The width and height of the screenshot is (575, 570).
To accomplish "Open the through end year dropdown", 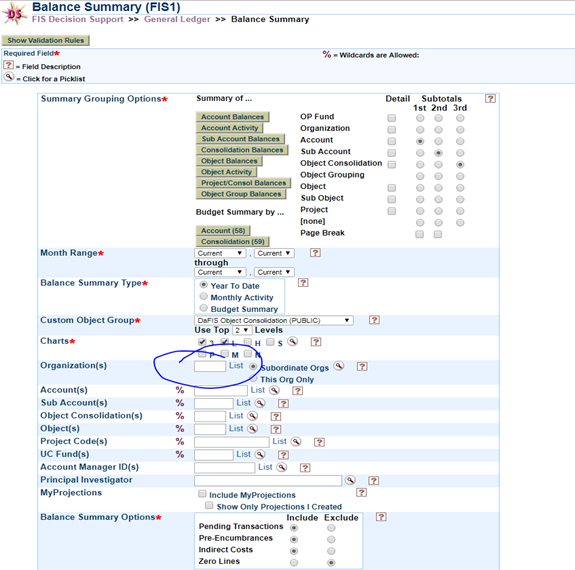I will tap(274, 272).
